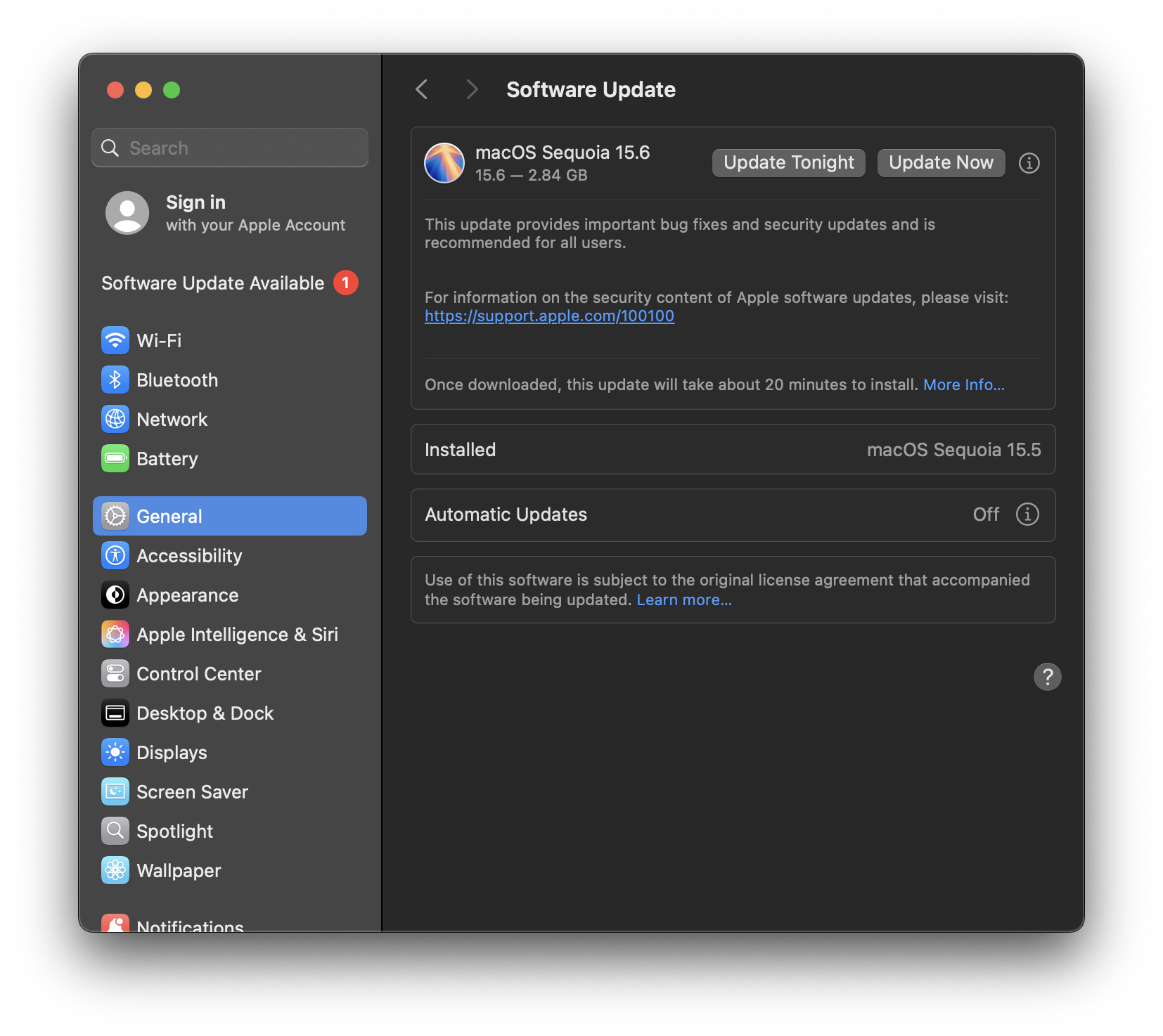Screen dimensions: 1163x1036
Task: Click the Spotlight magnifier icon
Action: pos(115,831)
